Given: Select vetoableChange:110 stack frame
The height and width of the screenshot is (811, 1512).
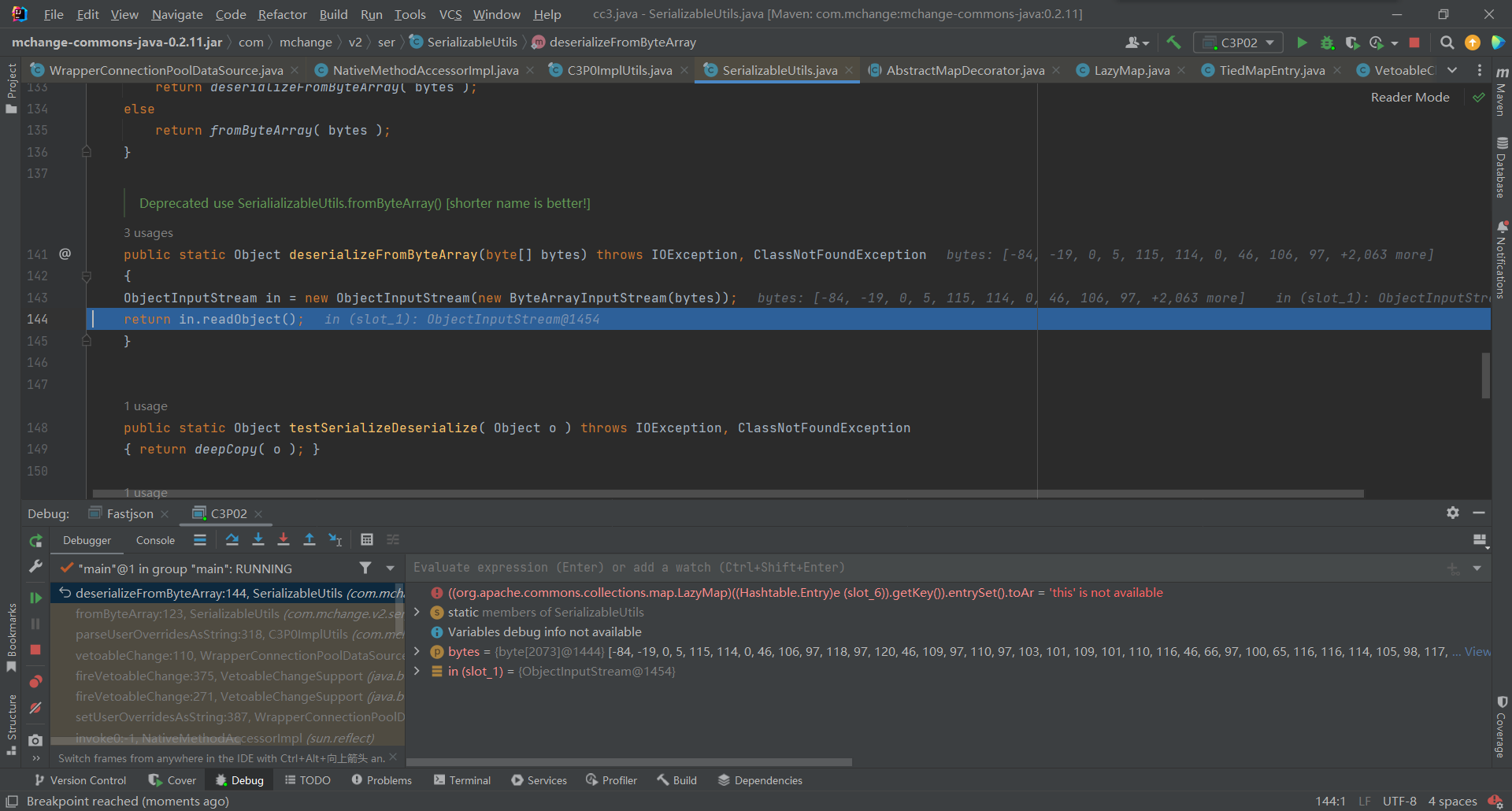Looking at the screenshot, I should pos(228,655).
